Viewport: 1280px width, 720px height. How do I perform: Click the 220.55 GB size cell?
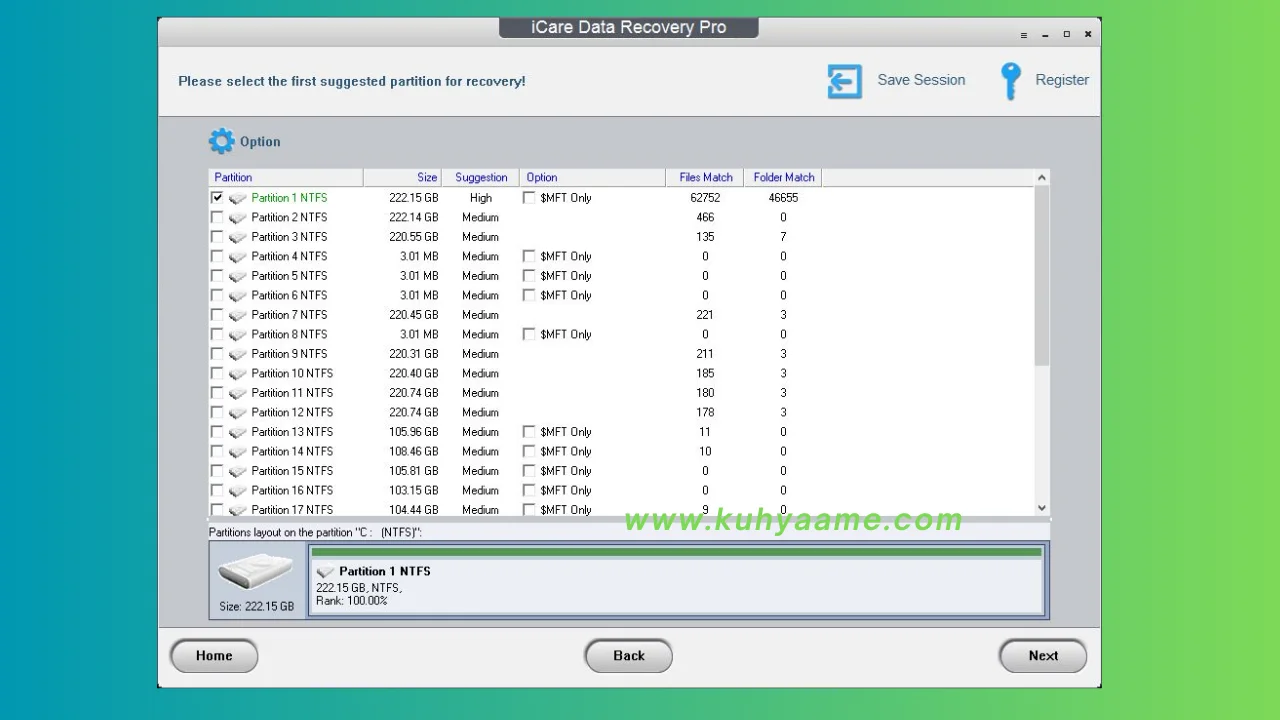(414, 237)
